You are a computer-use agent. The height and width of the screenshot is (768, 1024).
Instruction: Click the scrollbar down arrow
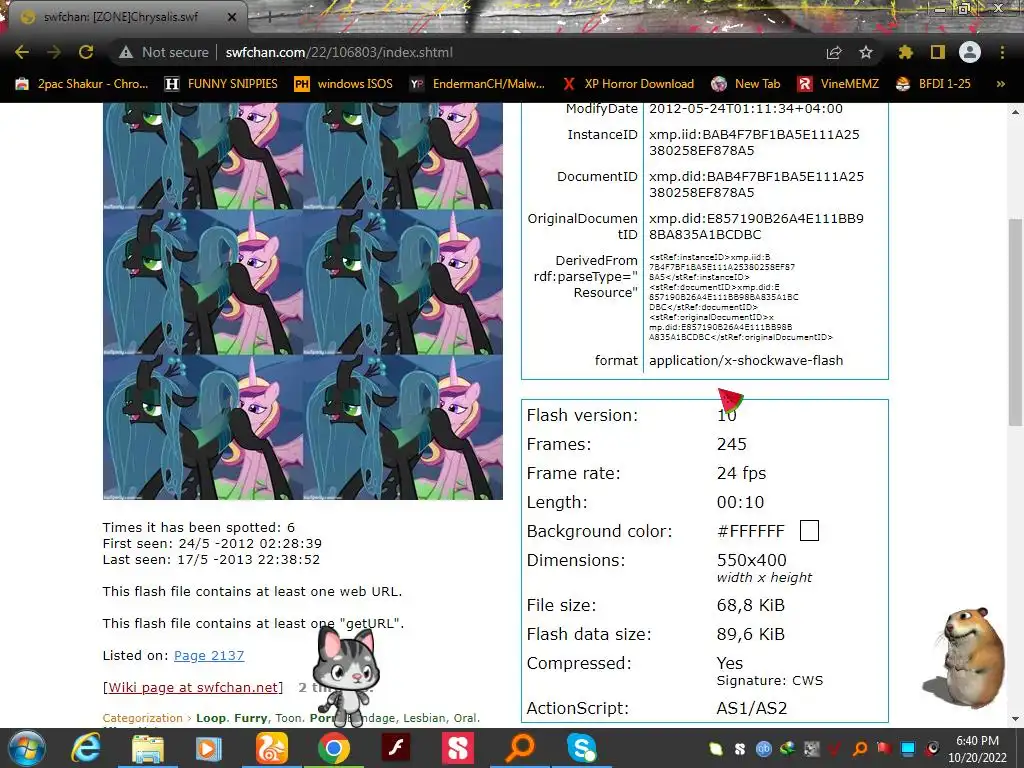pos(1015,719)
